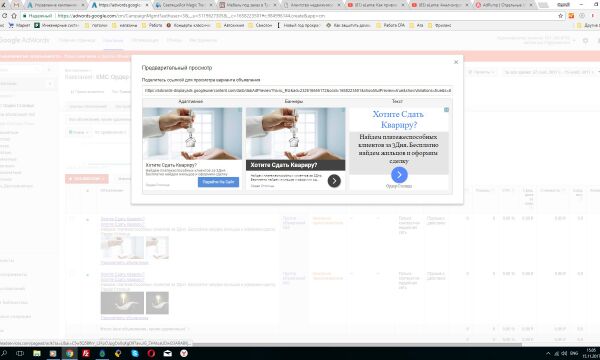Click the second ad's large grey image thumbnail

coord(122,303)
